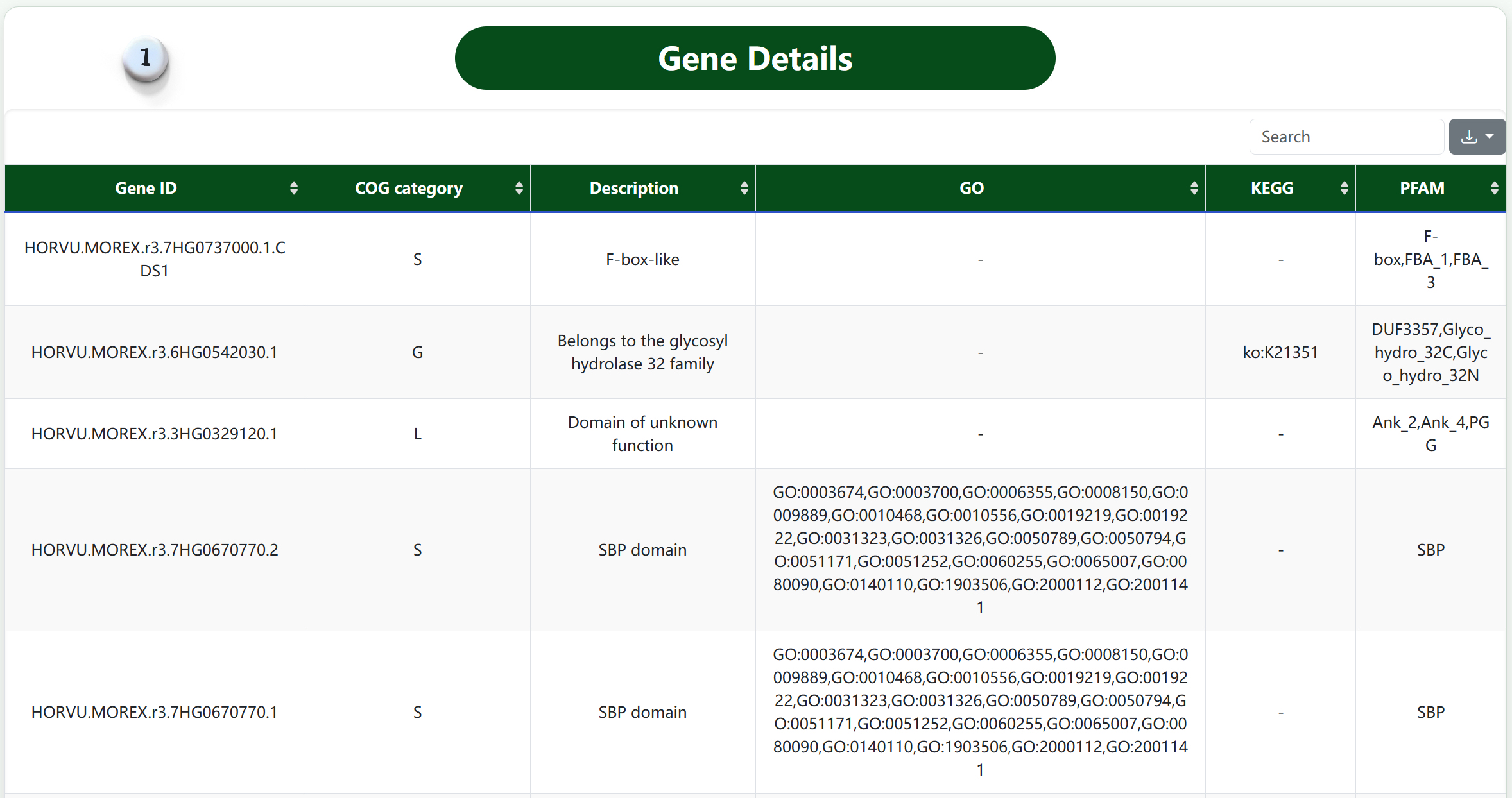Click COG category L cell
This screenshot has height=798, width=1512.
(x=417, y=434)
